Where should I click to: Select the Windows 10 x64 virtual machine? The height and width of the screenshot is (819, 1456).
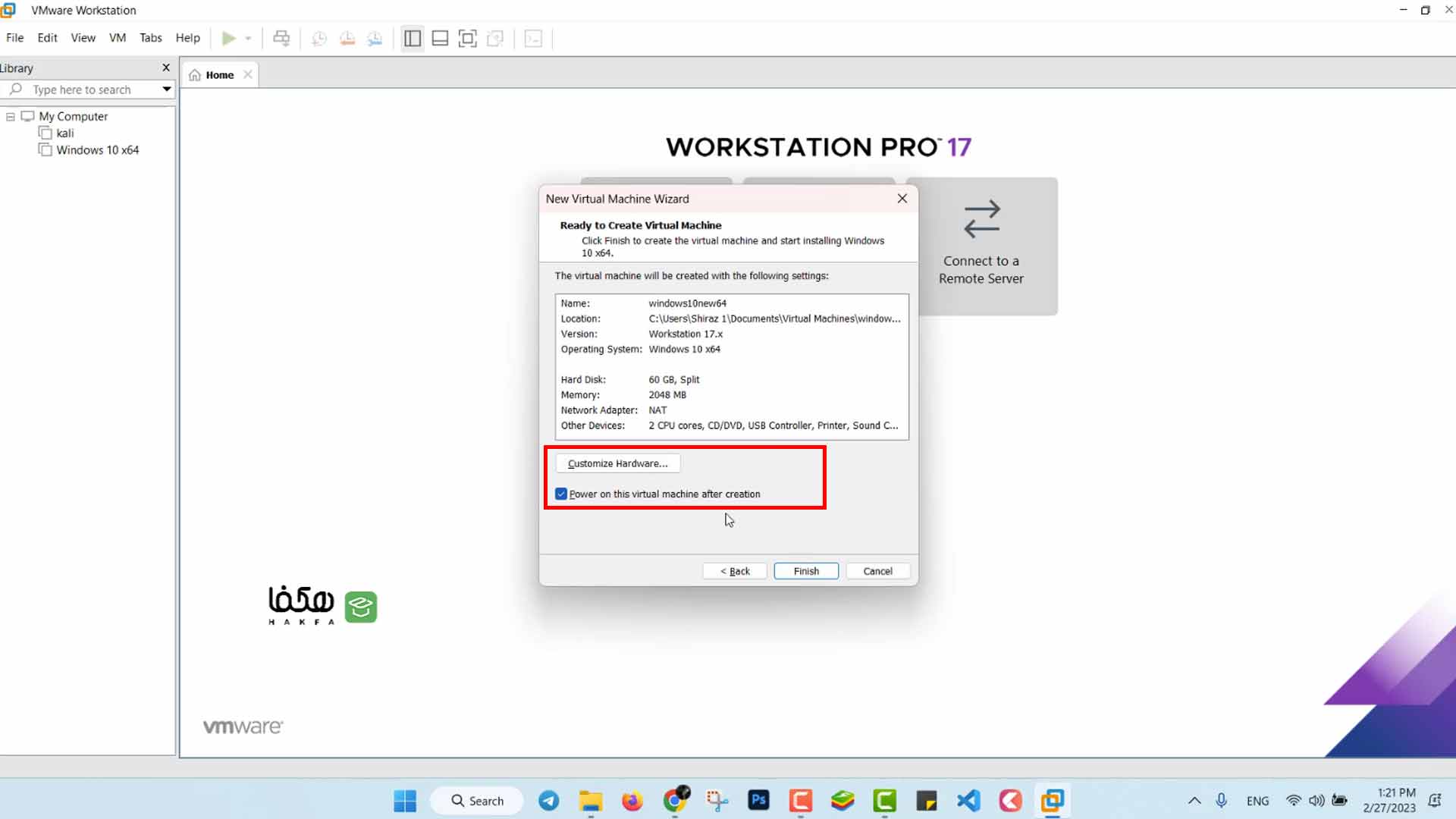tap(98, 149)
